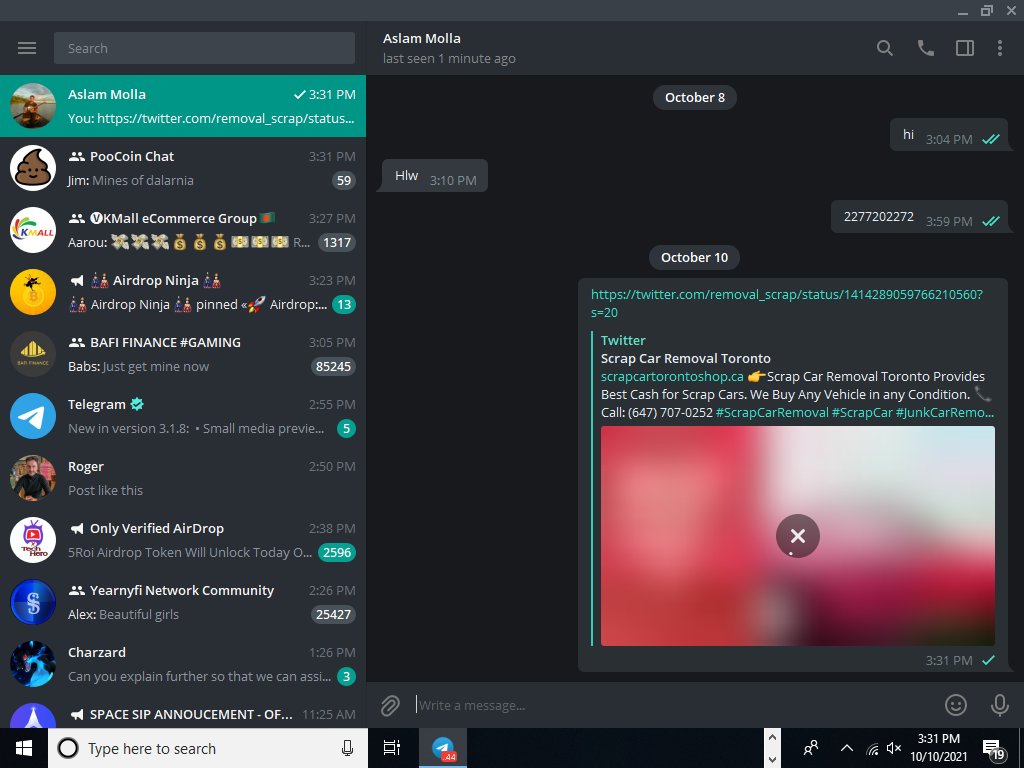Click the #ScrapCarRemoval hashtag

(772, 413)
